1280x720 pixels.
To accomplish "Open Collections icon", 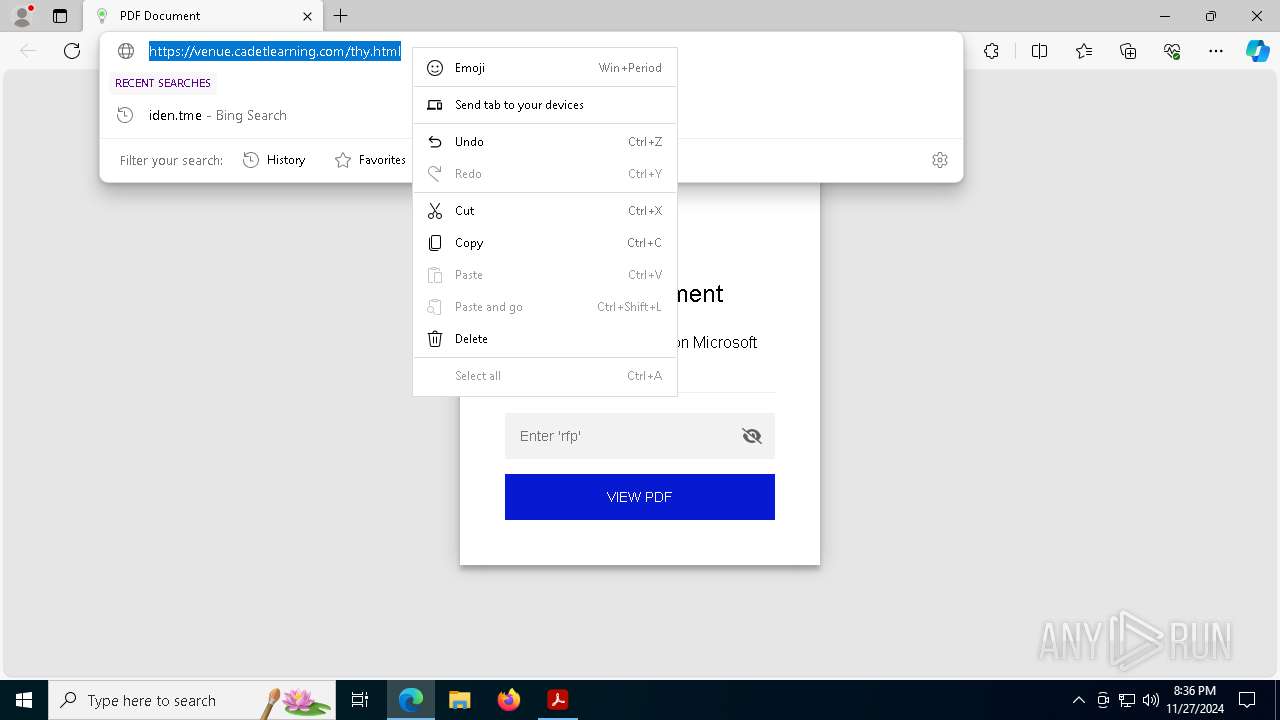I will click(x=1128, y=51).
